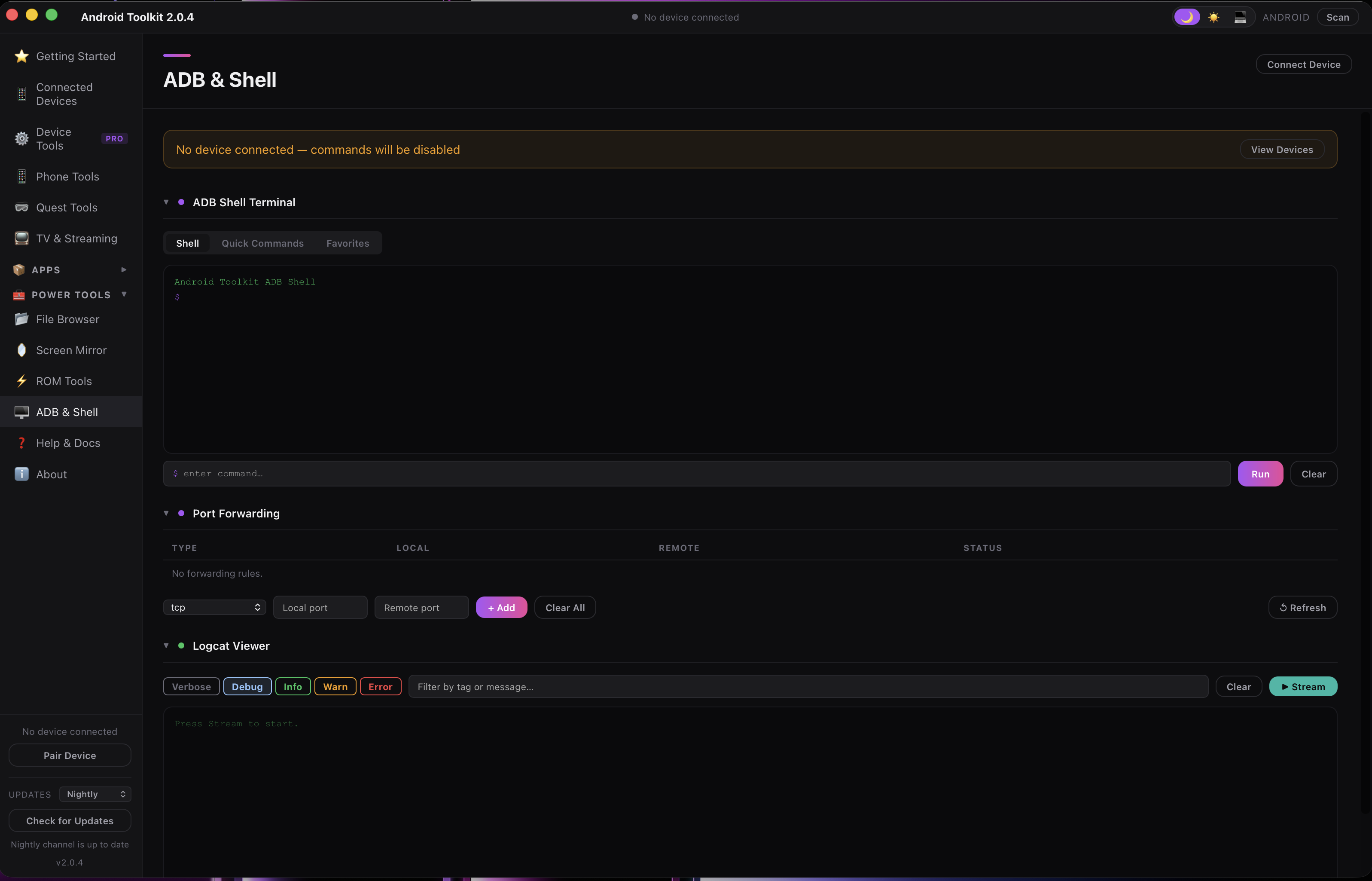Collapse the POWER TOOLS sidebar section arrow
The width and height of the screenshot is (1372, 881).
[124, 295]
